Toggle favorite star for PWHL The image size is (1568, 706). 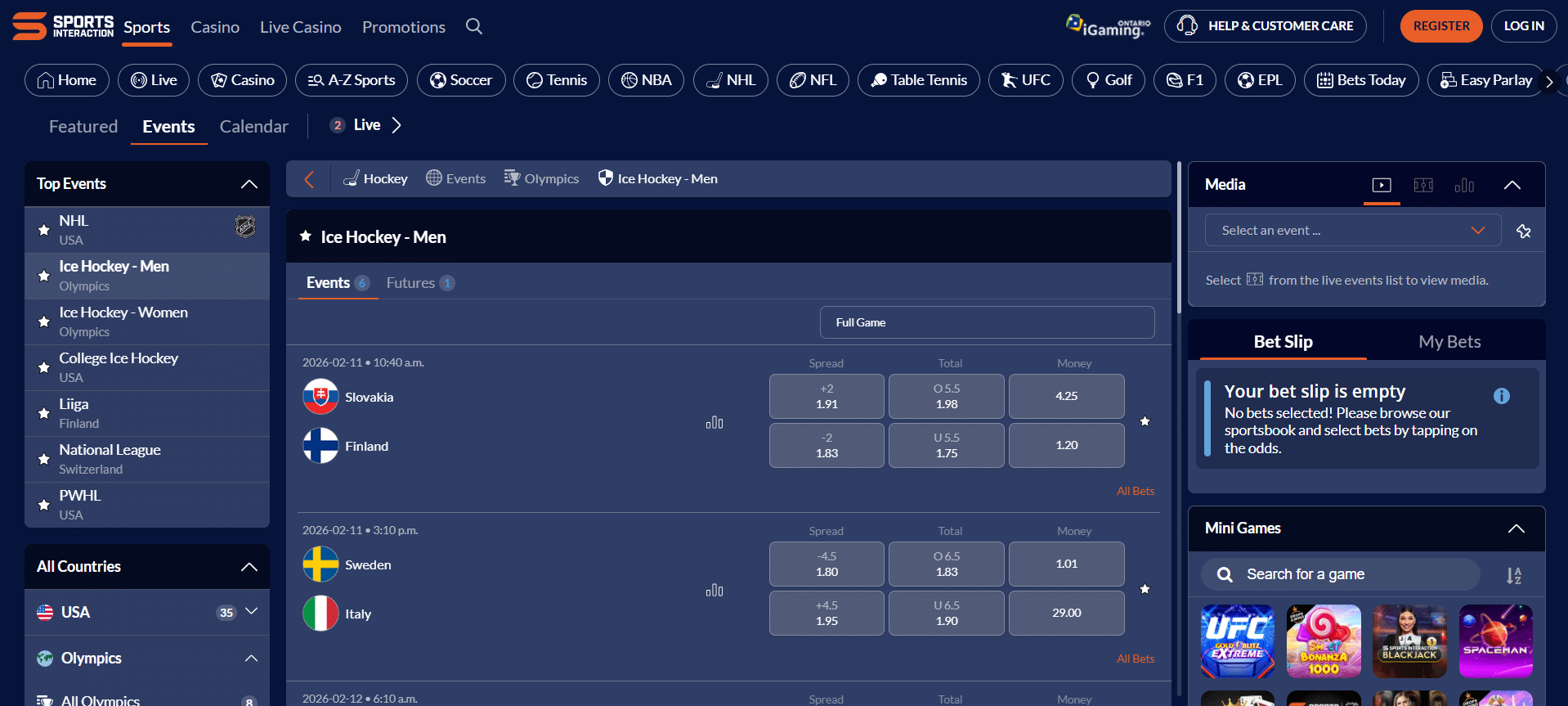click(44, 506)
